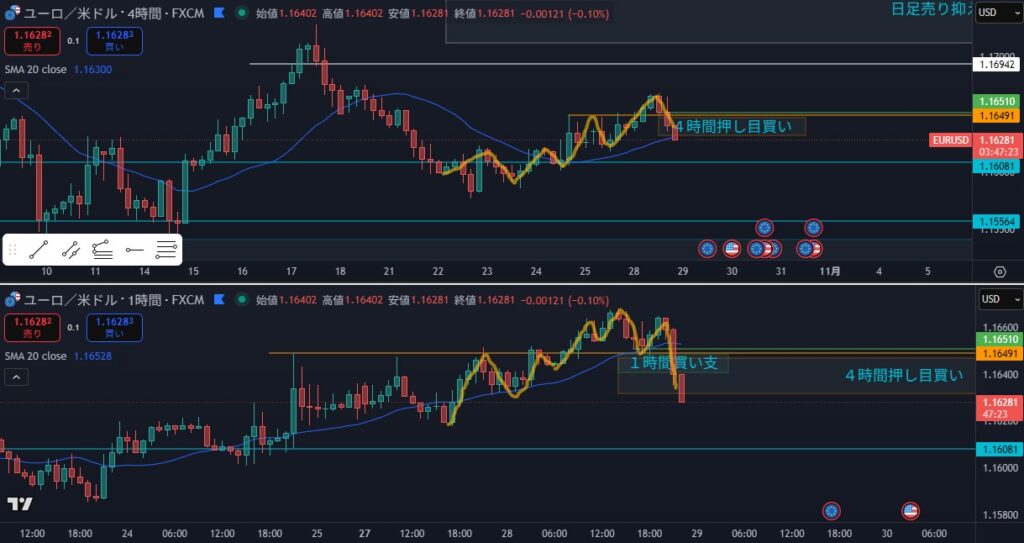Select the multi-line fib tool at the toolbar's right end

[167, 250]
